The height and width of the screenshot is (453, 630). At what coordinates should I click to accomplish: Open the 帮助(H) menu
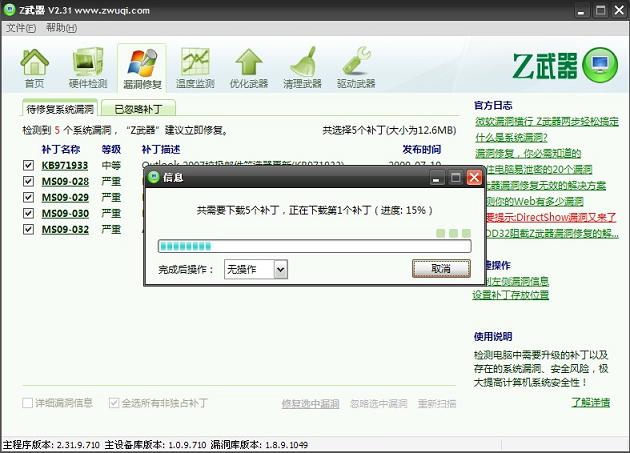61,28
